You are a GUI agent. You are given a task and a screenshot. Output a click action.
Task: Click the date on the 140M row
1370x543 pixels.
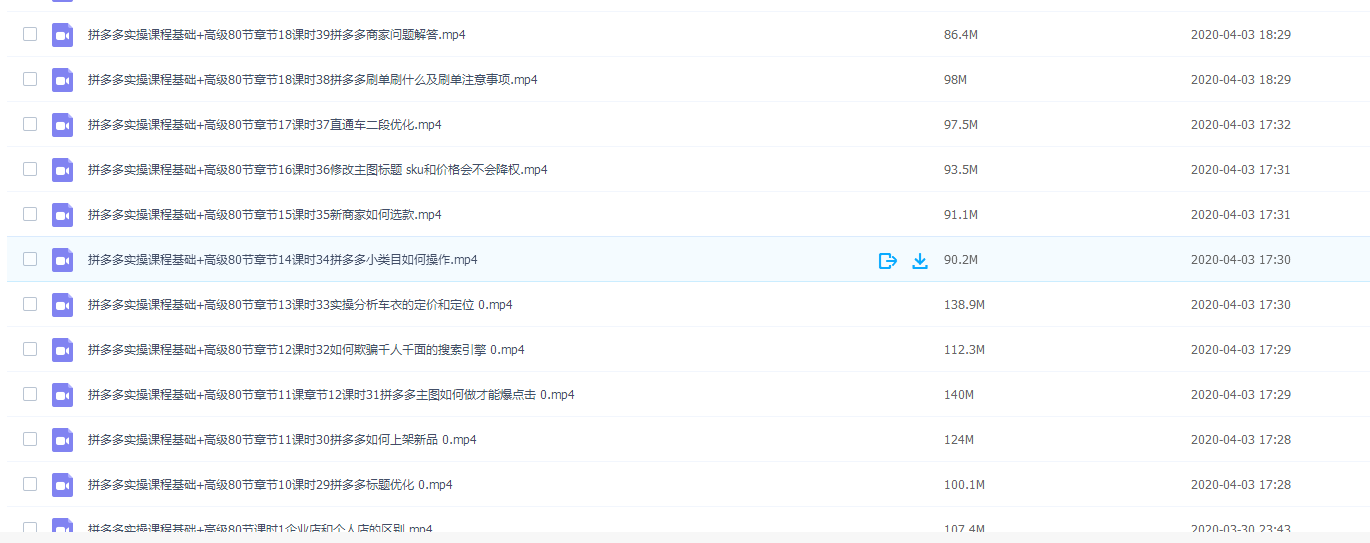point(1241,395)
